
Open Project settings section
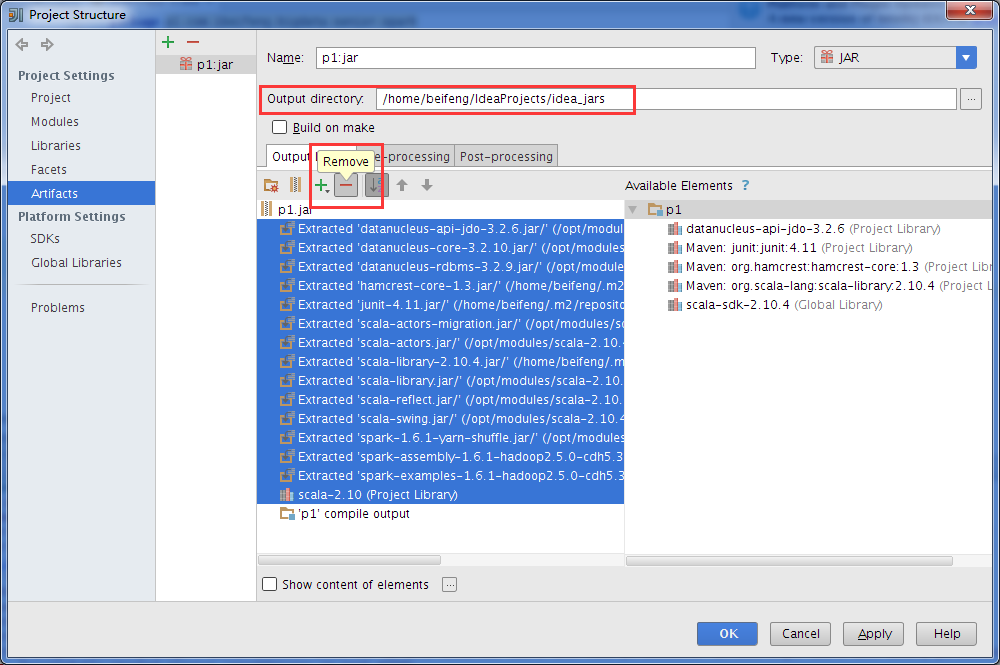(x=51, y=98)
